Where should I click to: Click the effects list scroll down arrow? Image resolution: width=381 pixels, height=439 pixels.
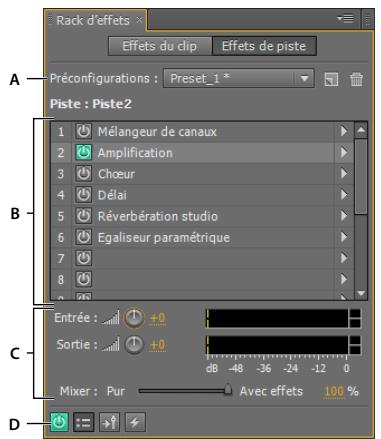click(x=361, y=293)
